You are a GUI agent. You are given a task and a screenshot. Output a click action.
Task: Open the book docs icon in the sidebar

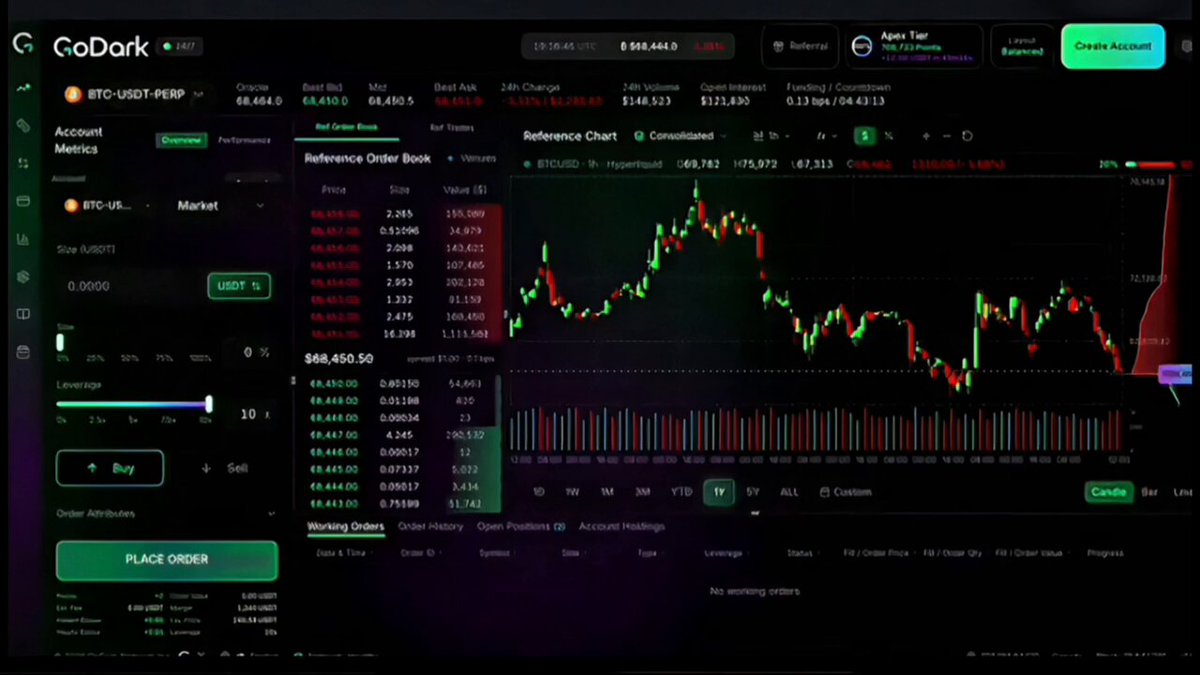tap(23, 314)
